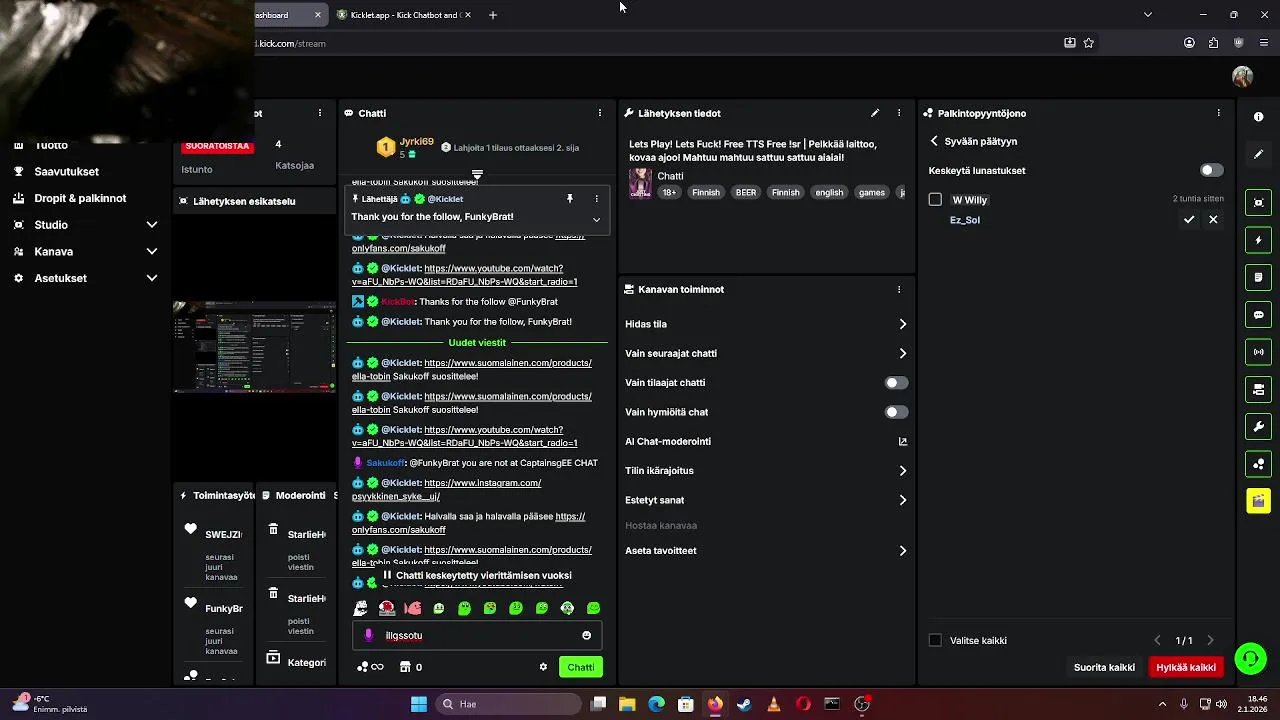This screenshot has width=1280, height=720.
Task: Toggle Vain hymiöitä chat switch
Action: click(x=896, y=412)
